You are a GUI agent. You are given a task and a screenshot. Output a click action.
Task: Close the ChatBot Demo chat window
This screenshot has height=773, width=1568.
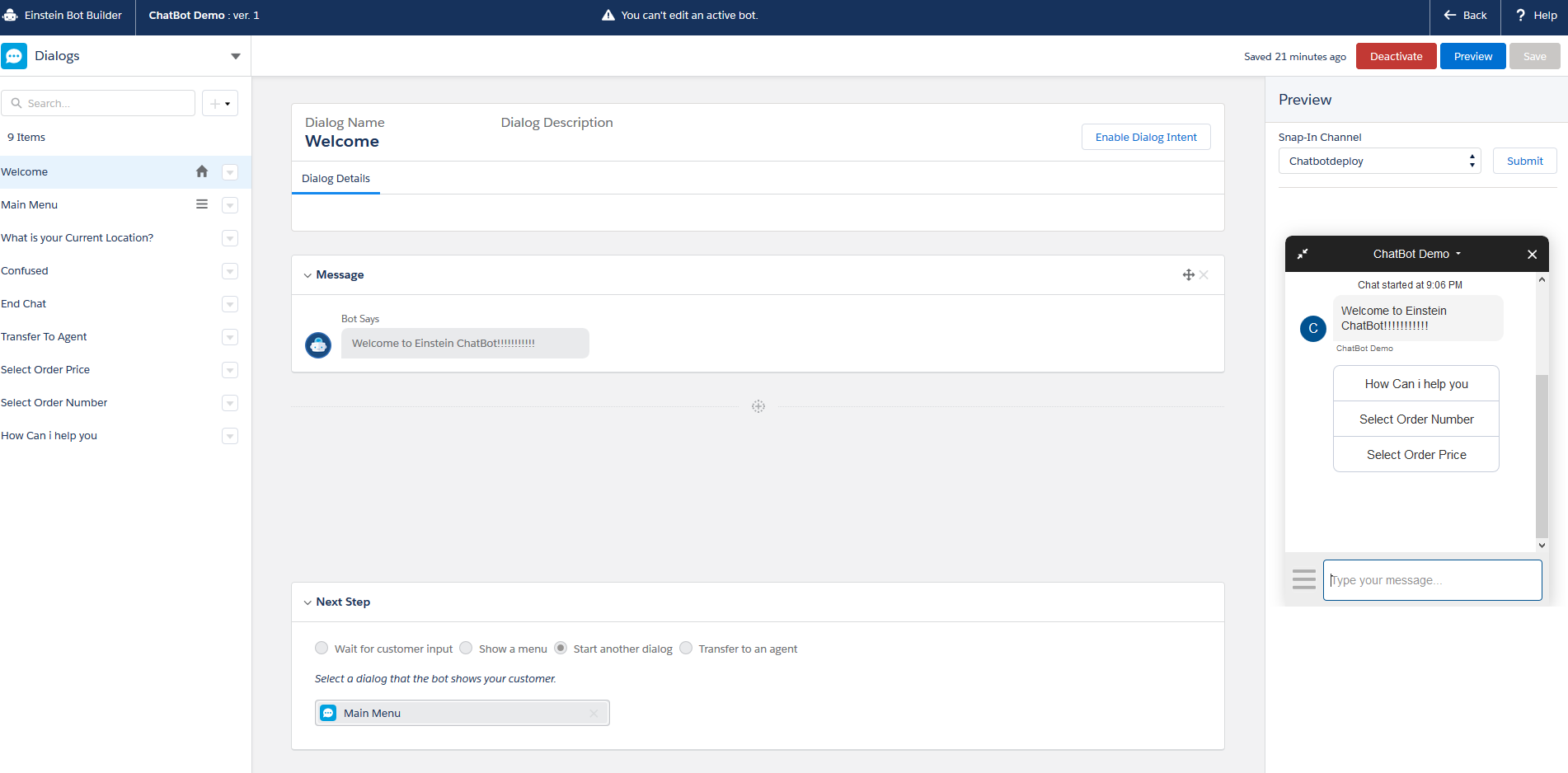click(1532, 254)
